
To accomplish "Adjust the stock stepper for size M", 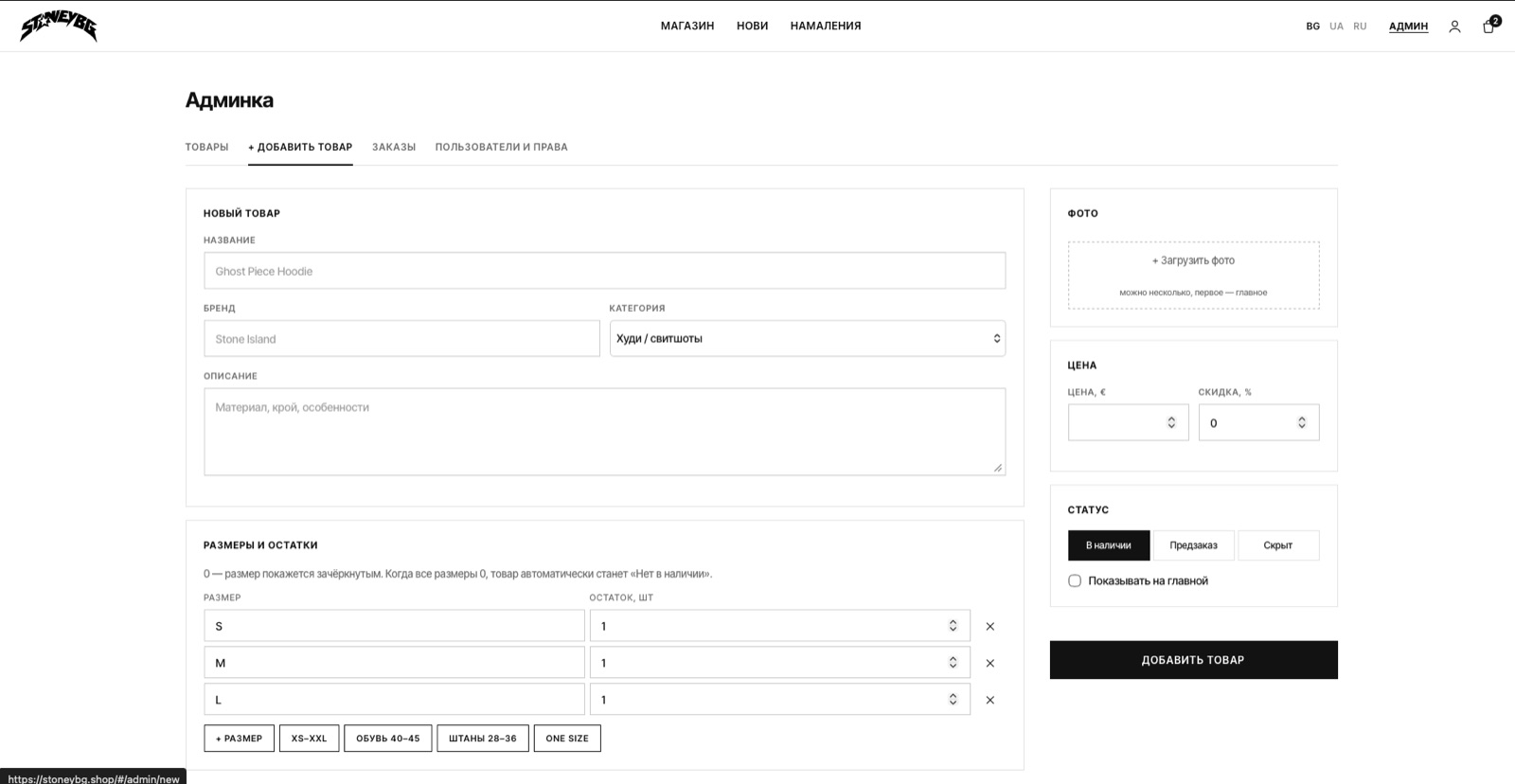I will pos(953,663).
